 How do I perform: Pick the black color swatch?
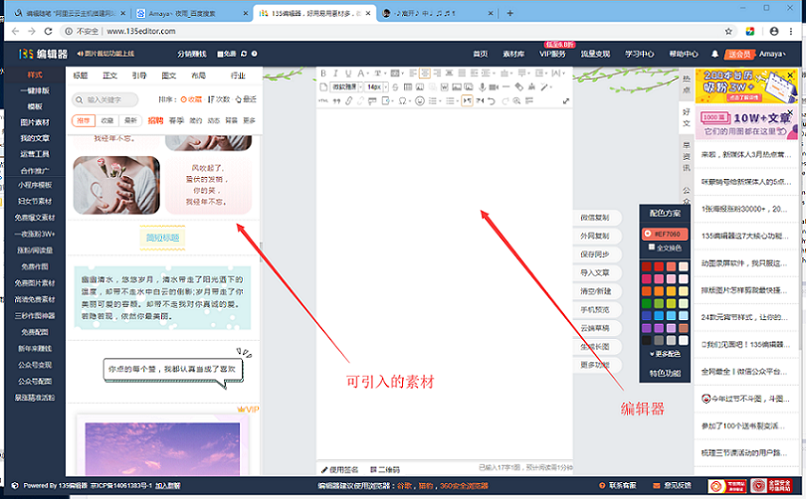646,340
